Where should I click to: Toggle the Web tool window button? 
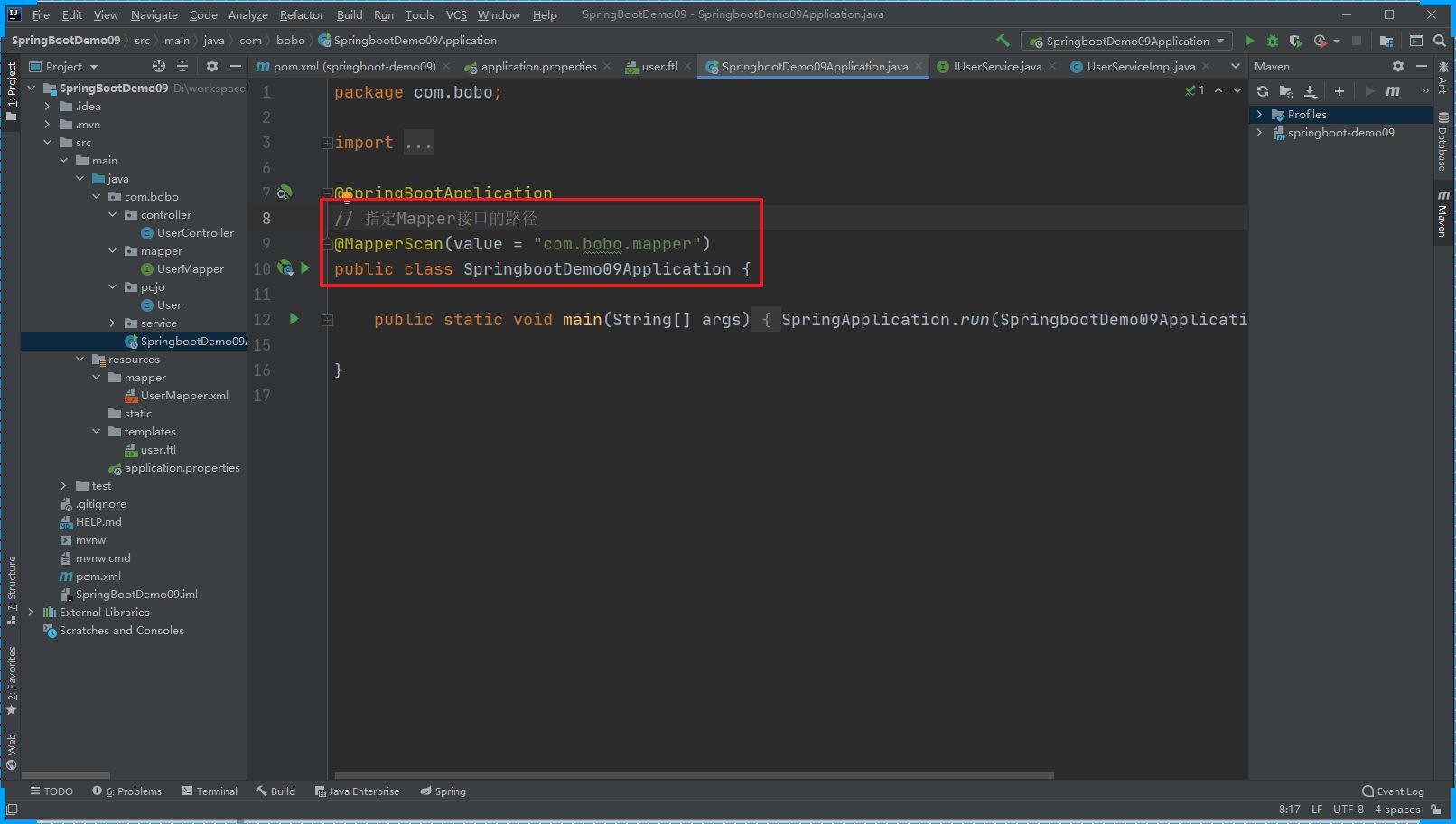(12, 752)
